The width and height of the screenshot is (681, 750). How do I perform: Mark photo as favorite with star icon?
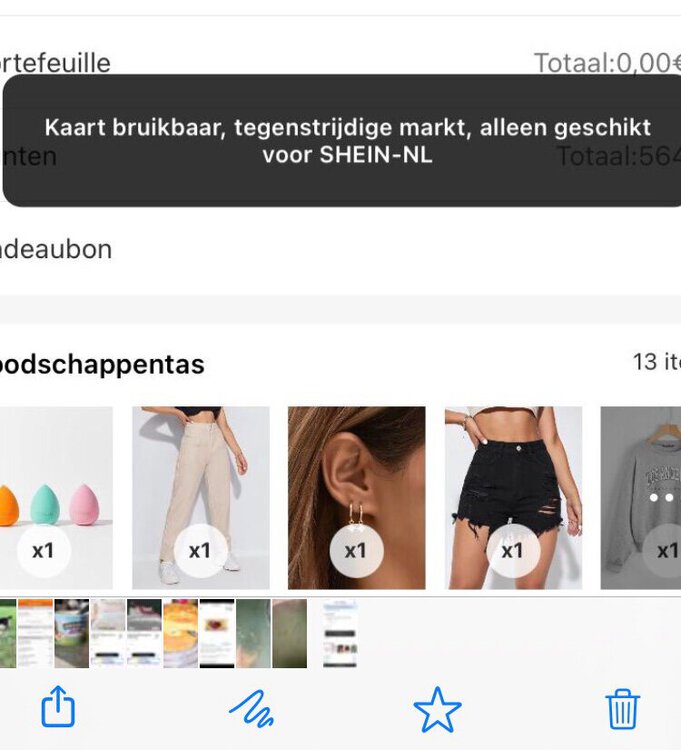(x=437, y=709)
